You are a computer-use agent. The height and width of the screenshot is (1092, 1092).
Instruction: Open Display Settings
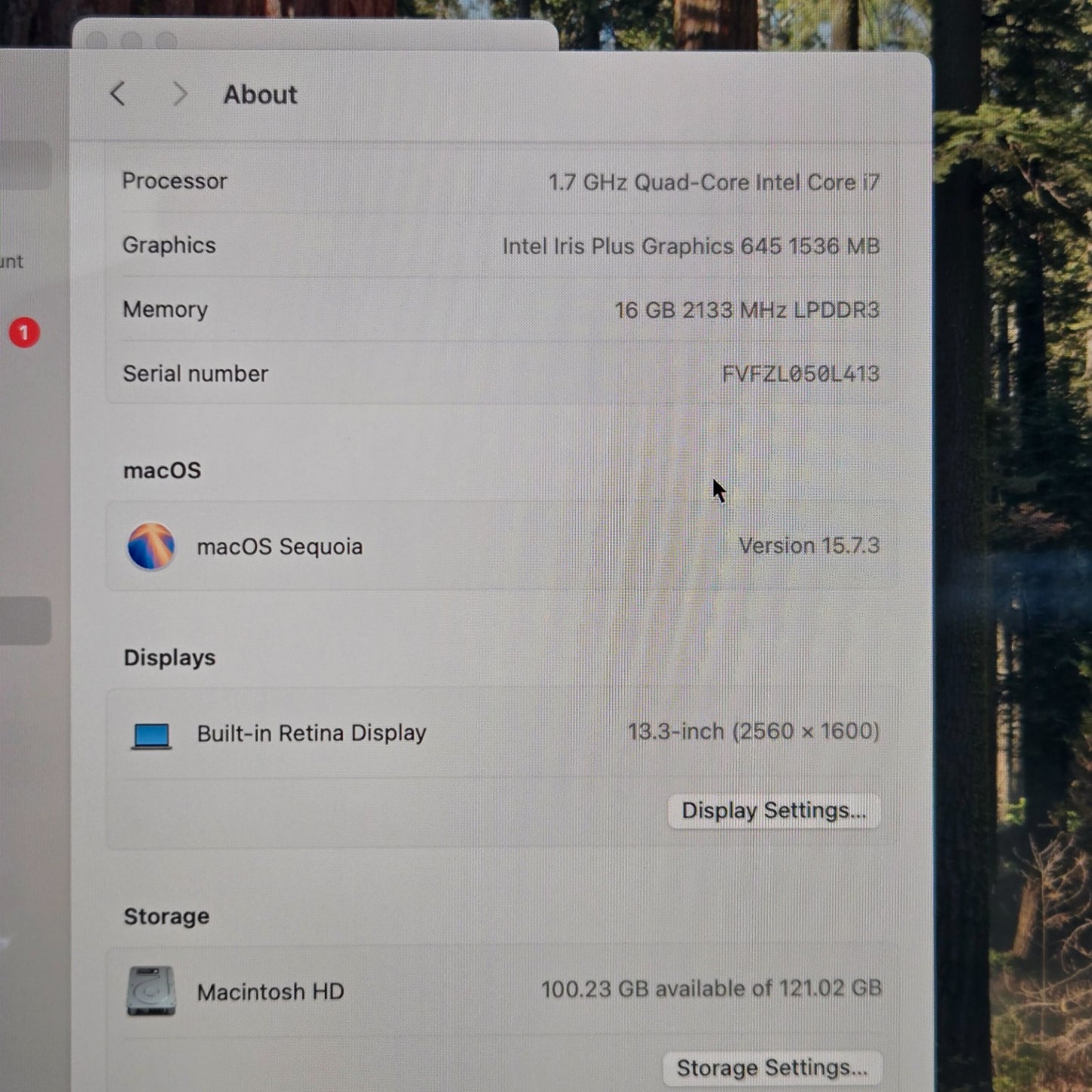click(x=773, y=811)
